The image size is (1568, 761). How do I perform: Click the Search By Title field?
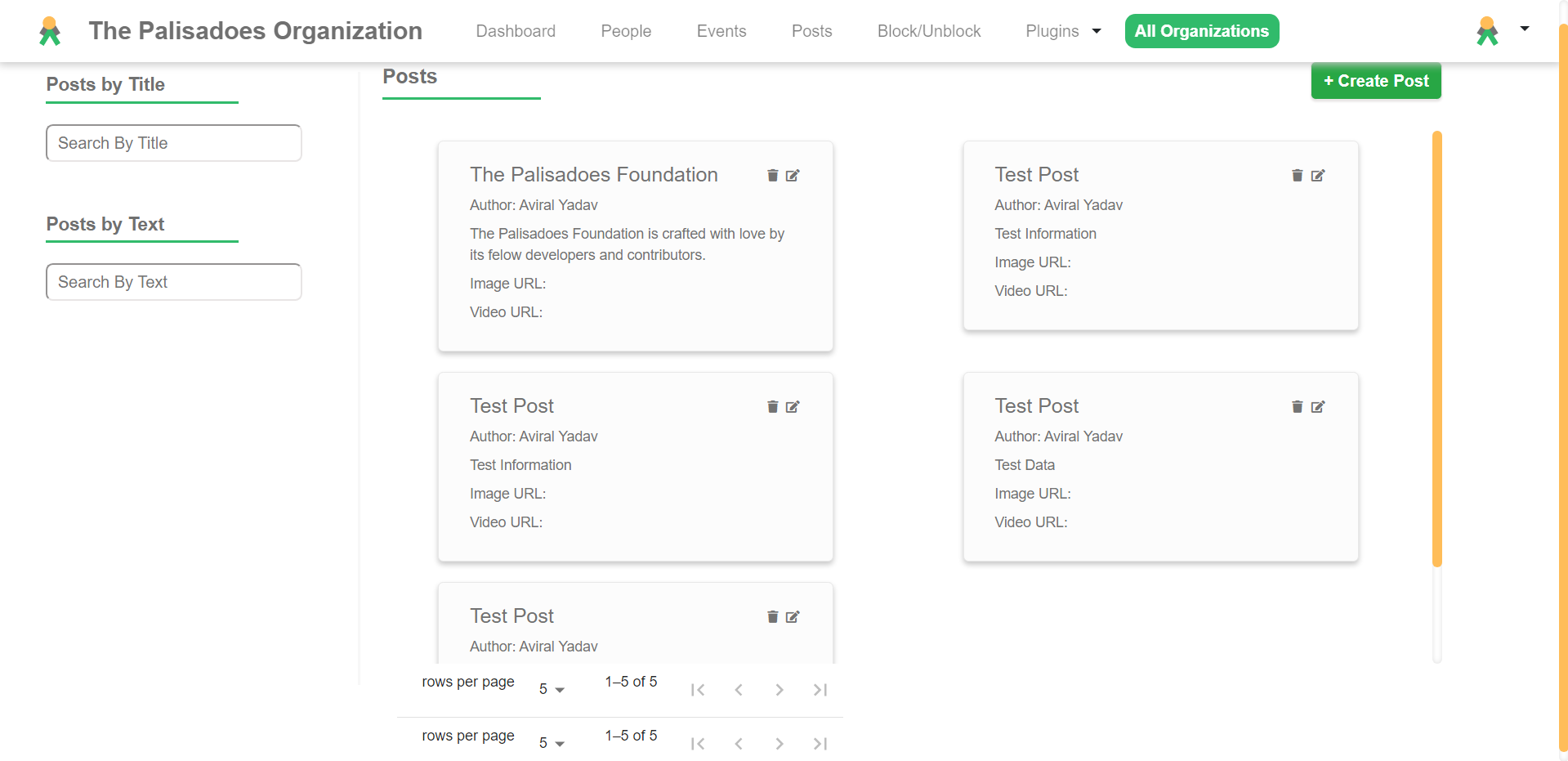(x=173, y=142)
